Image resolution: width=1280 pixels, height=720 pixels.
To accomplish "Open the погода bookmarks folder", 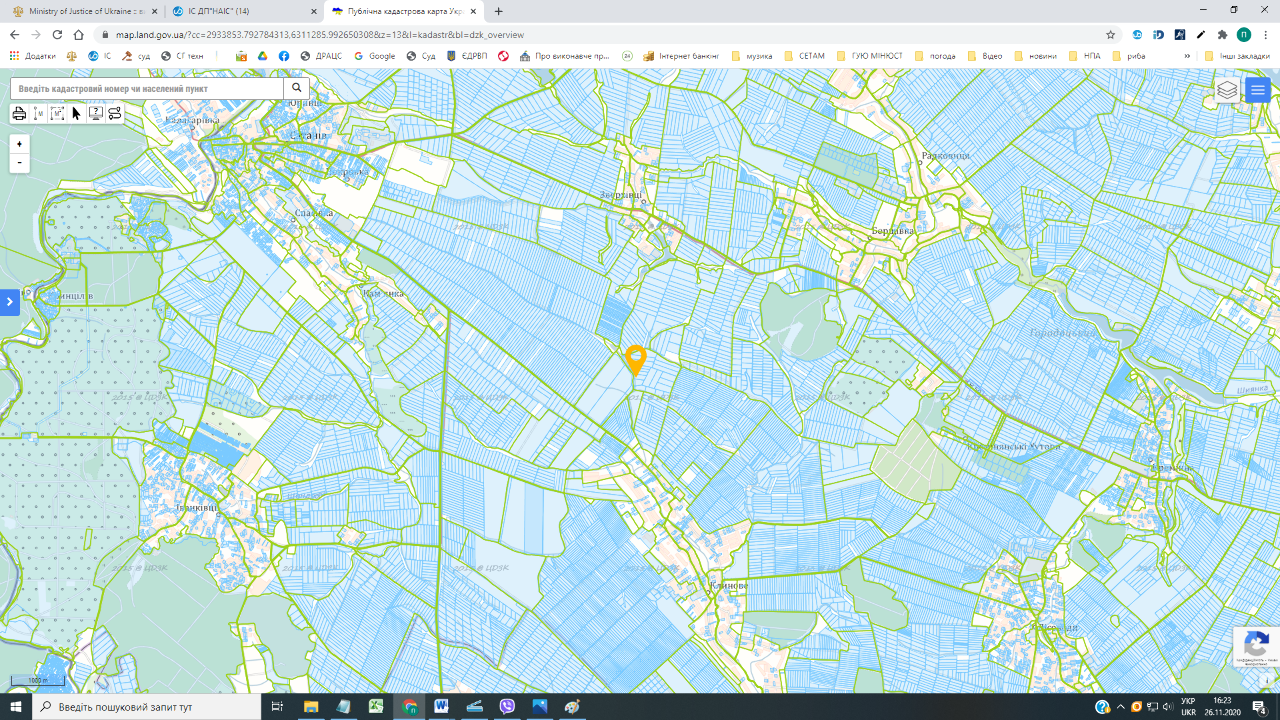I will click(x=935, y=56).
